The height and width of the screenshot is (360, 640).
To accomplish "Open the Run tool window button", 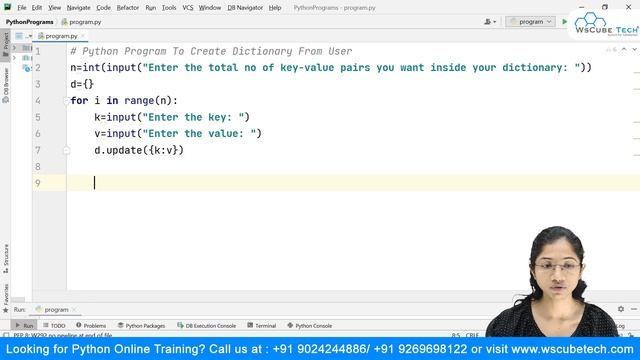I will [24, 326].
